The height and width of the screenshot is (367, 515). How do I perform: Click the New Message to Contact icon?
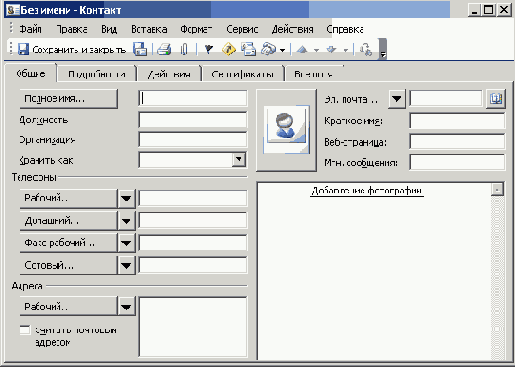tap(249, 49)
